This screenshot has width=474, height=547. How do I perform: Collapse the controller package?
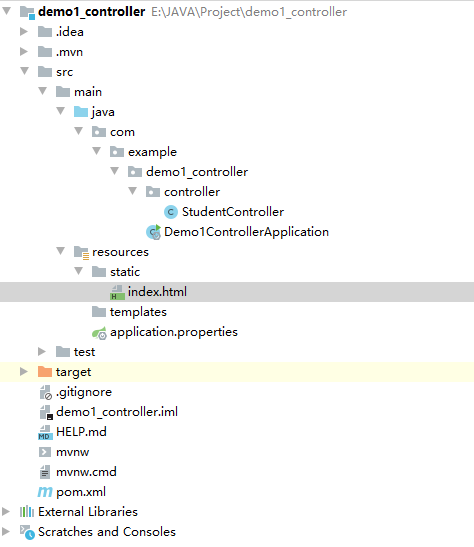133,191
